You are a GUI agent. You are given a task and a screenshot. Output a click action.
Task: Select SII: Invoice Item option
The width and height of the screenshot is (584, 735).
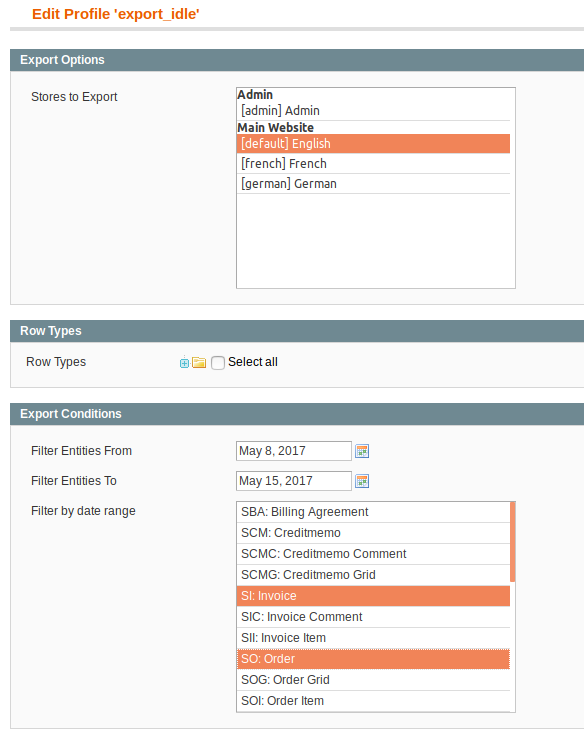(373, 638)
